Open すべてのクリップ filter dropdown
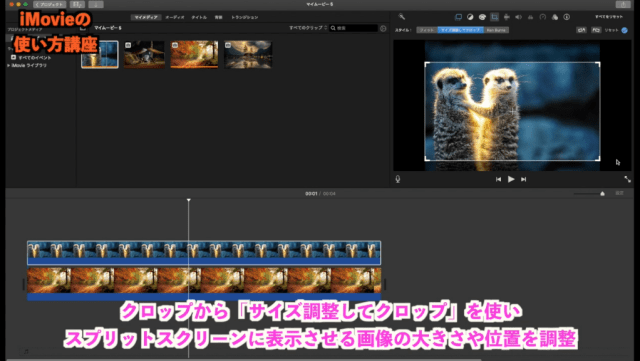640x361 pixels. 308,28
